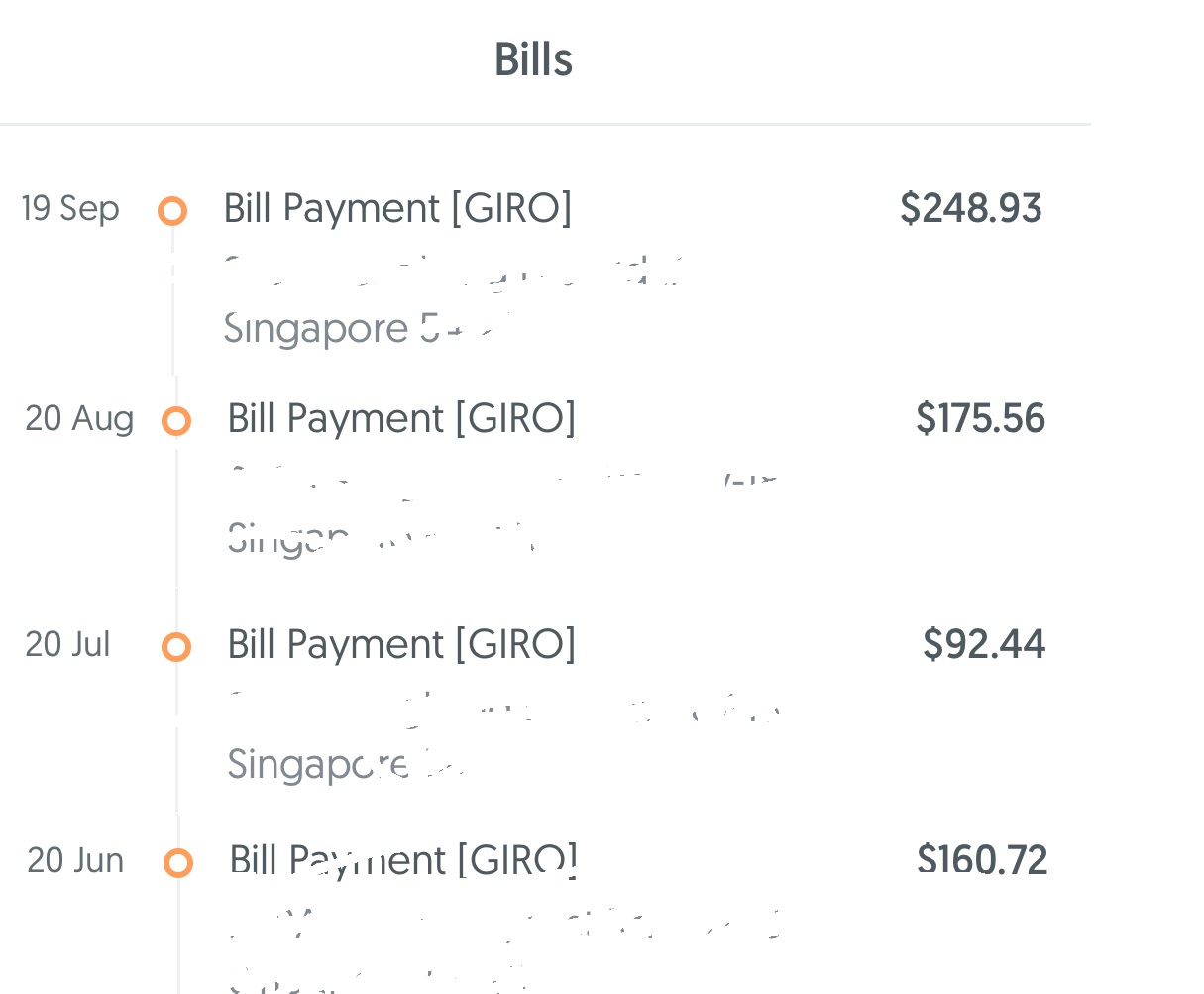
Task: Select the $160.72 bill amount
Action: pyautogui.click(x=982, y=860)
